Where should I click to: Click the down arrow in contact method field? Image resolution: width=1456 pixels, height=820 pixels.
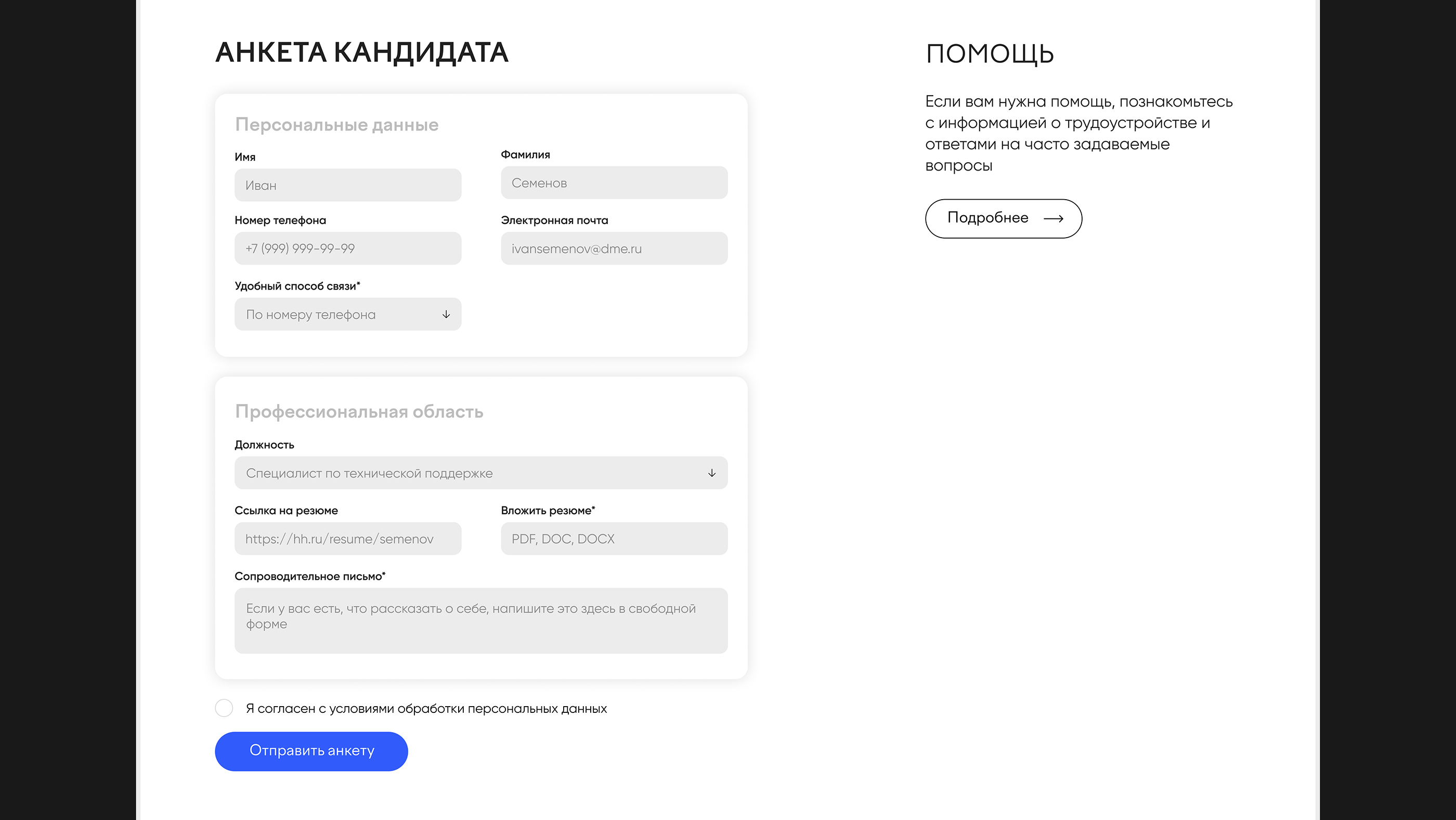[446, 314]
